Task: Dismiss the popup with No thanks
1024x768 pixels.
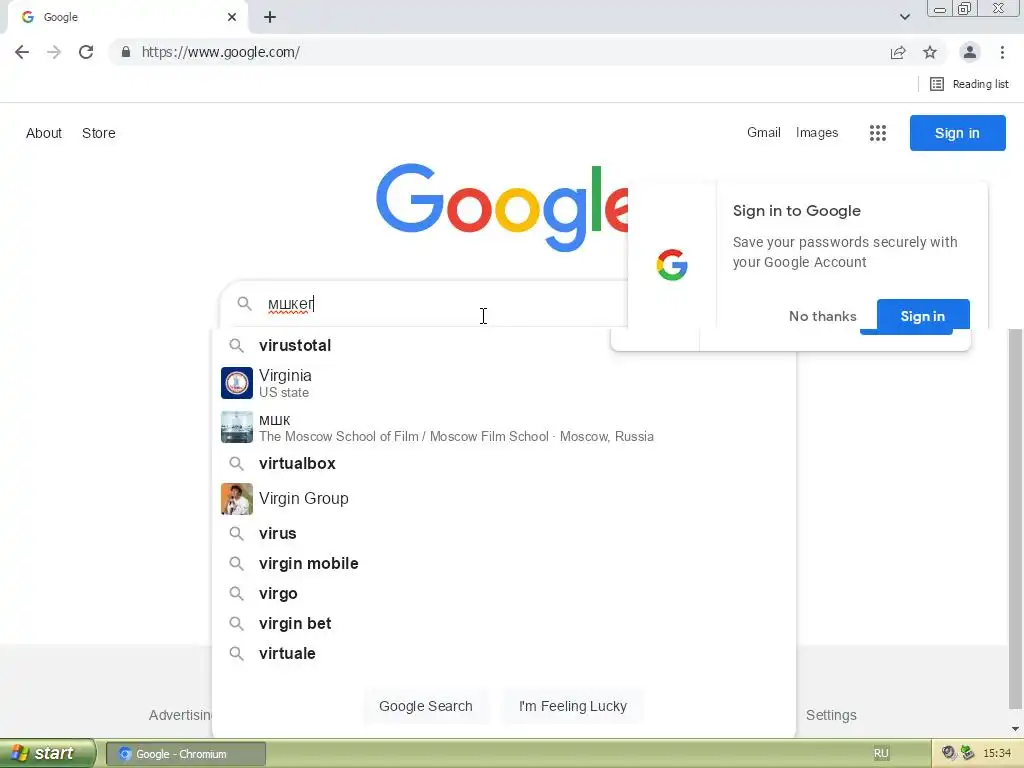Action: click(822, 316)
